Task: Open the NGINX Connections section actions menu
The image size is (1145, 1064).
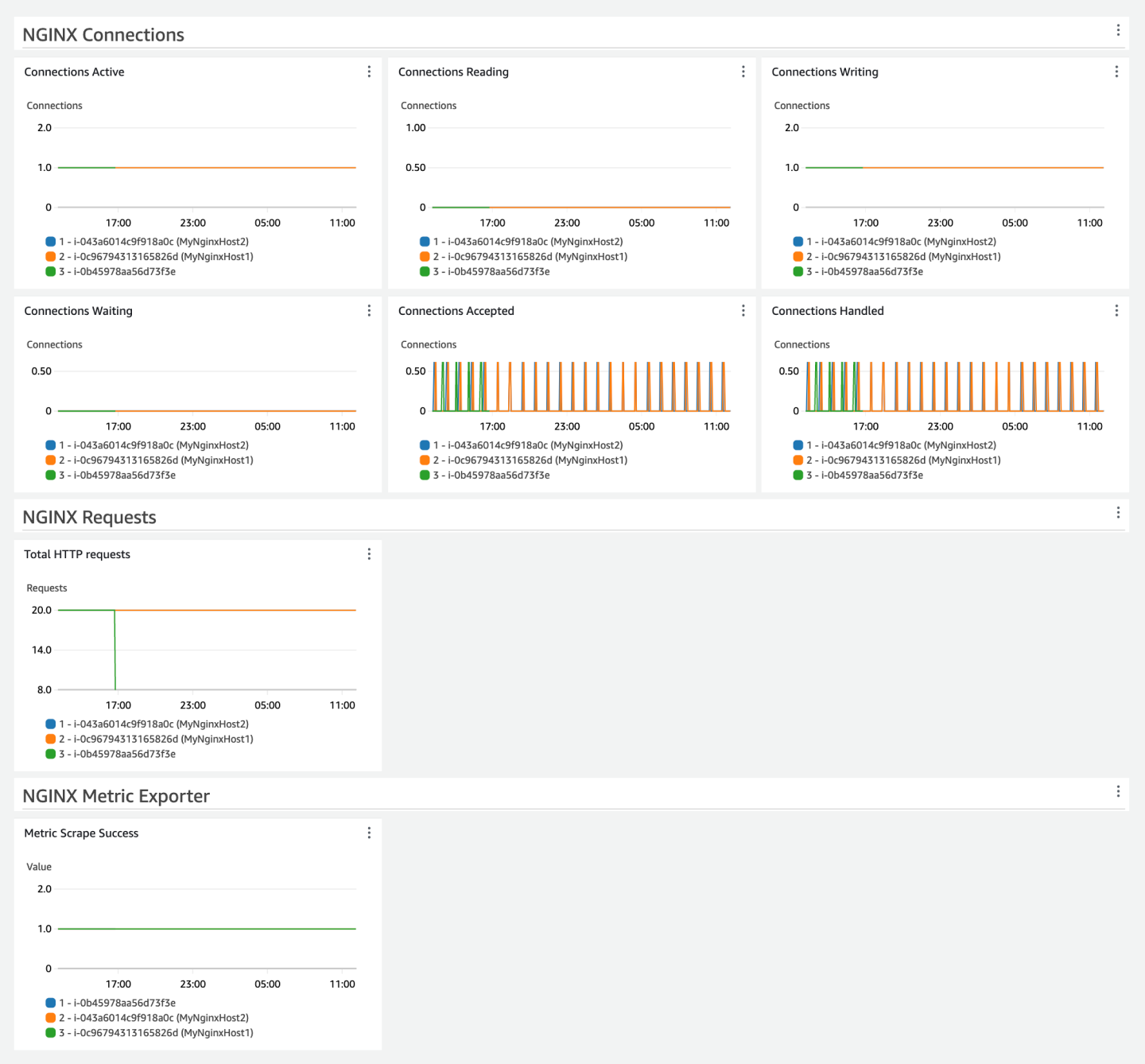Action: coord(1117,30)
